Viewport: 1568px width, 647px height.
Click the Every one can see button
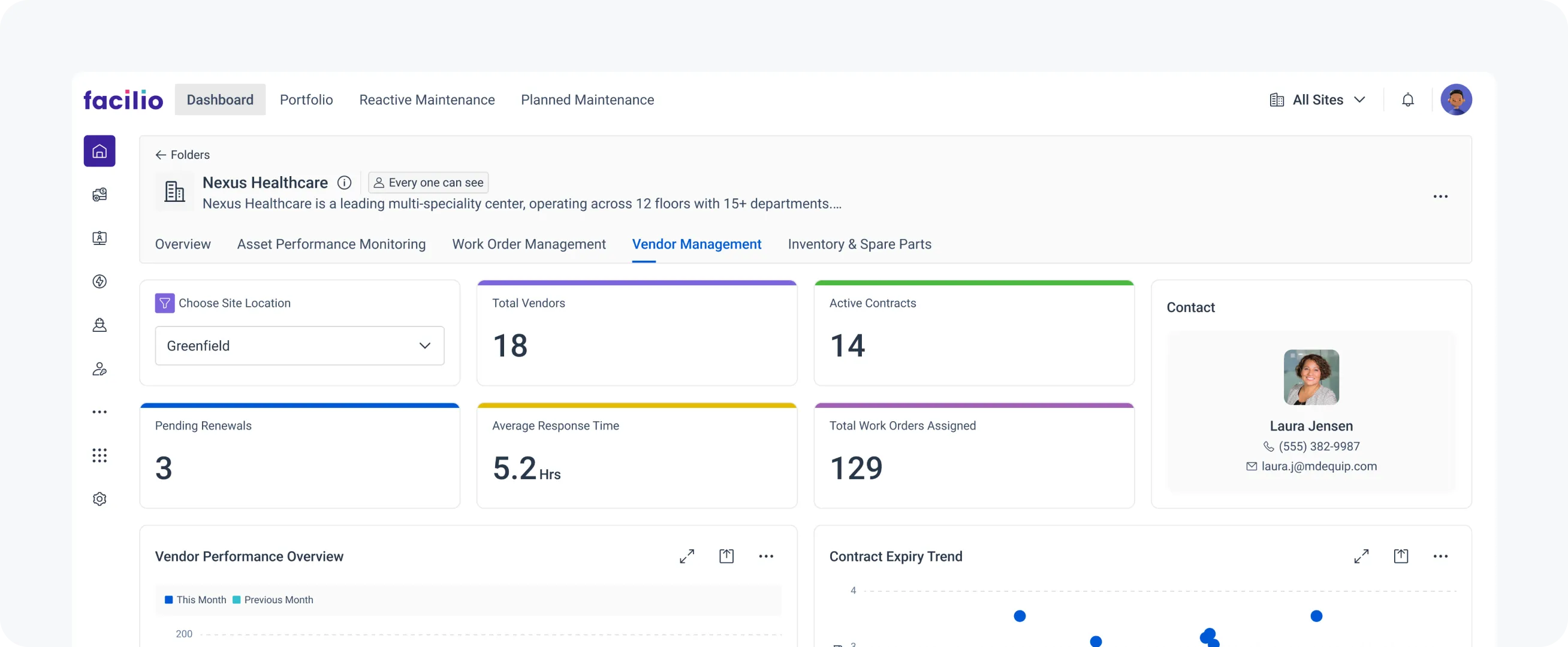point(428,183)
